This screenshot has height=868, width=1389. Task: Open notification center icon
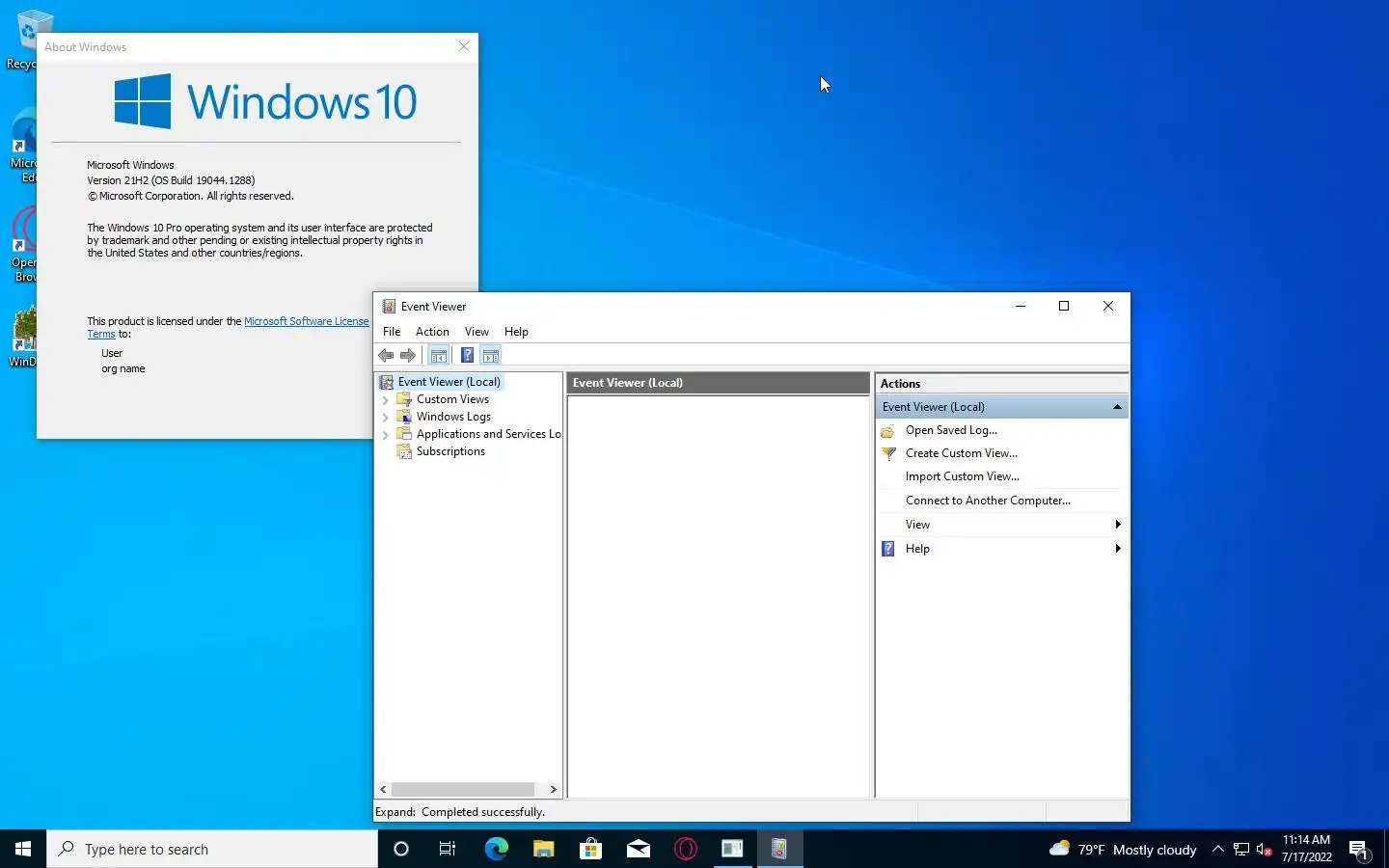click(1359, 850)
